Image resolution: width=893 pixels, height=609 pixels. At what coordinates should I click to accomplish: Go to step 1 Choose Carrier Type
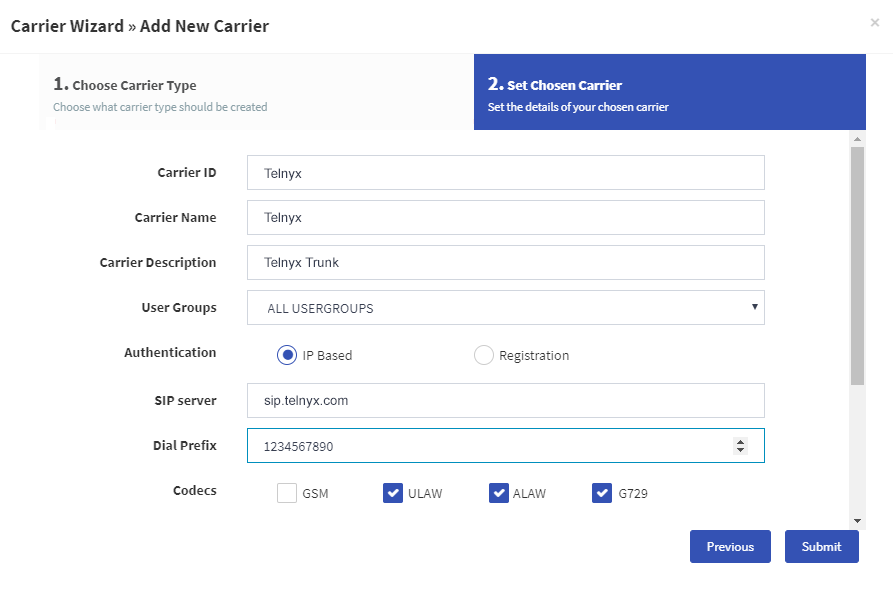pos(256,92)
